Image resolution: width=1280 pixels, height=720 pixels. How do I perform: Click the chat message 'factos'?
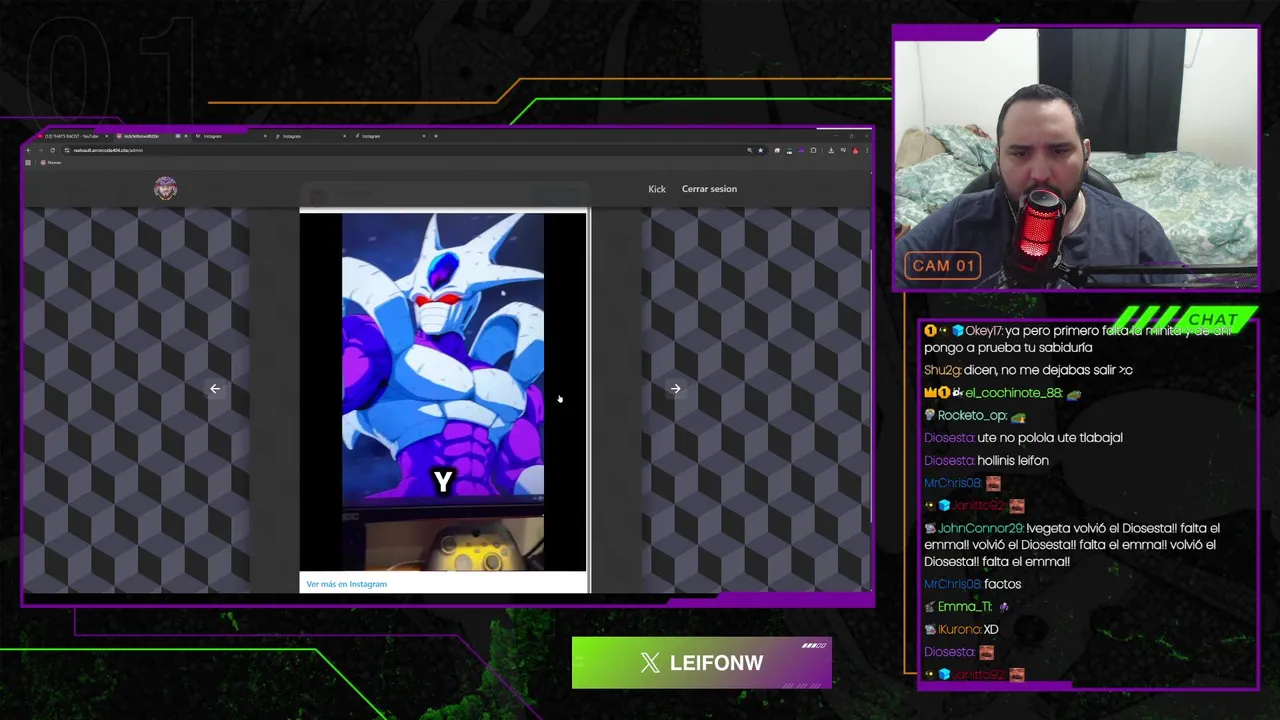[1003, 584]
